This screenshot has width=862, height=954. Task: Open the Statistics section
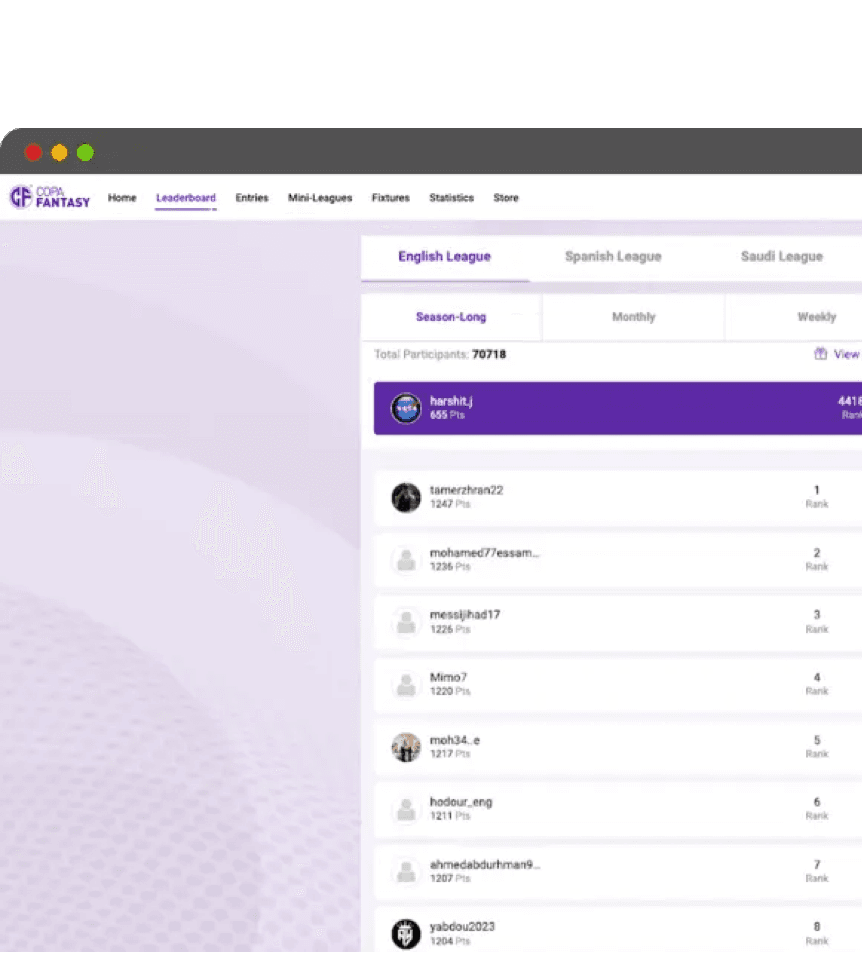click(451, 198)
